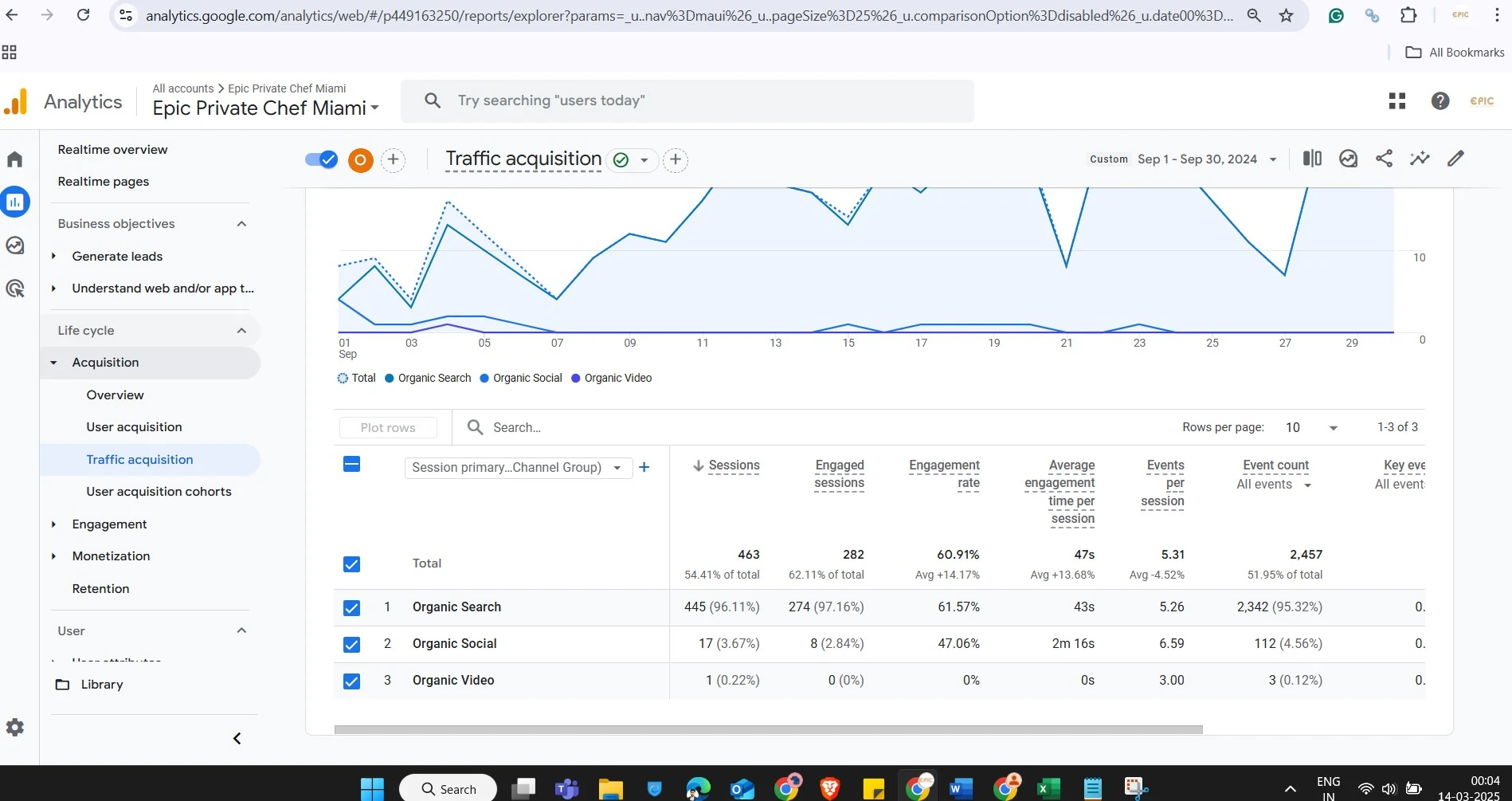Image resolution: width=1512 pixels, height=801 pixels.
Task: Click the Admin settings gear
Action: click(x=15, y=727)
